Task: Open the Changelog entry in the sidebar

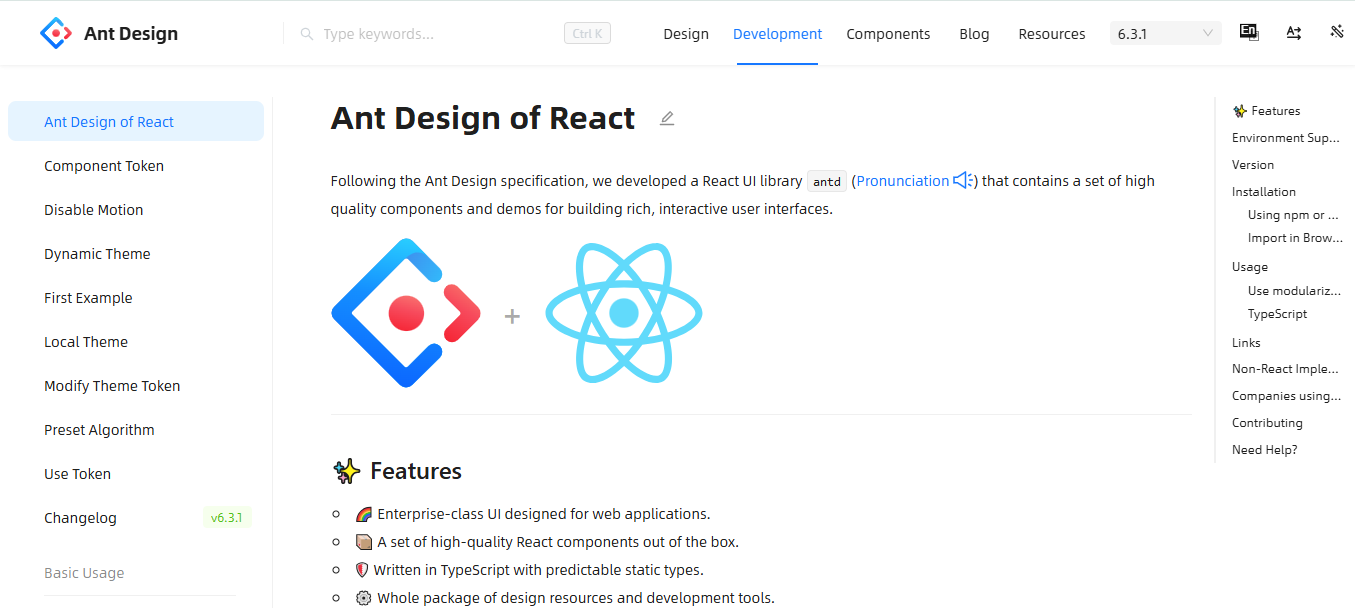Action: coord(78,517)
